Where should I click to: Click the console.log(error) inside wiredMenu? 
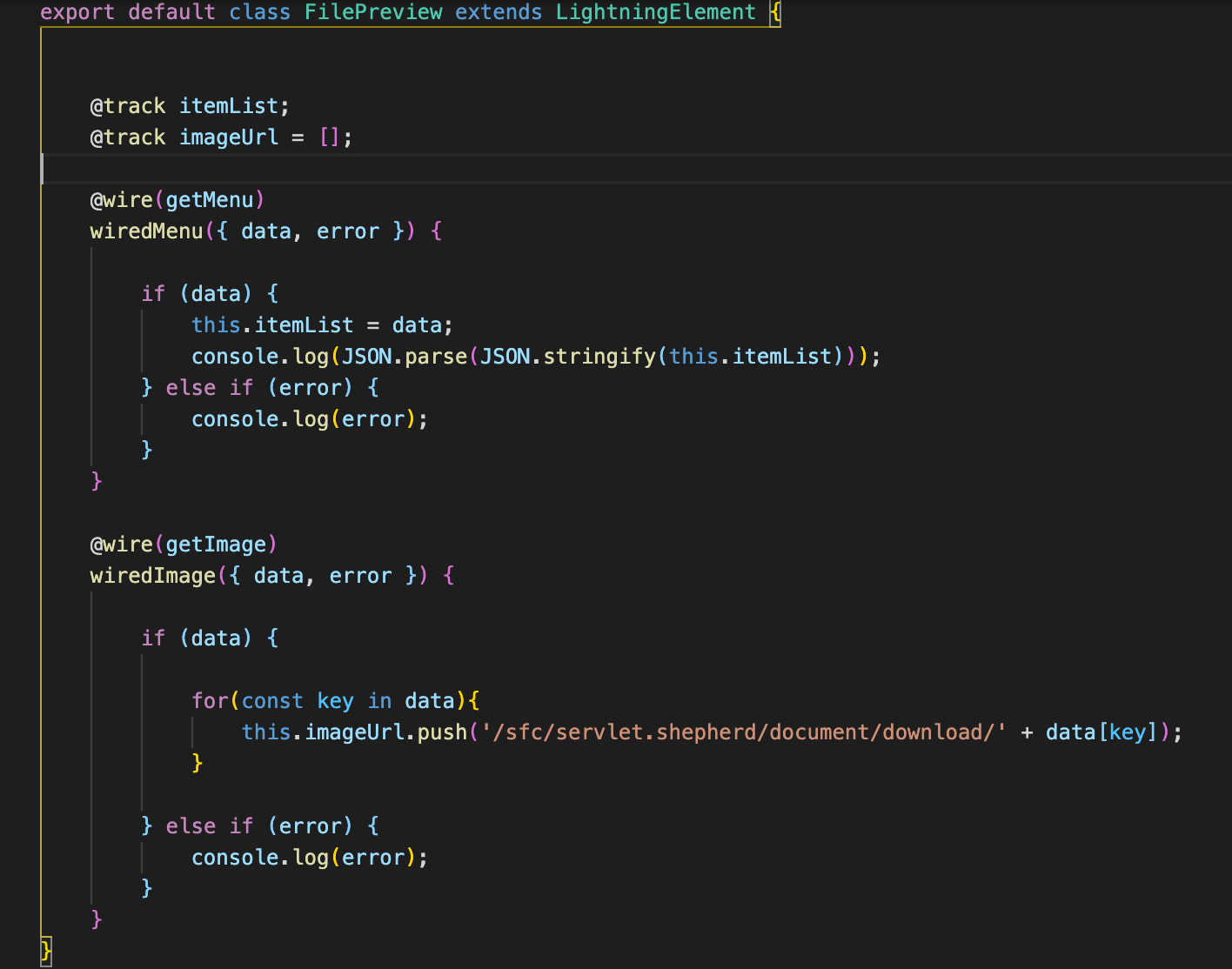(309, 418)
